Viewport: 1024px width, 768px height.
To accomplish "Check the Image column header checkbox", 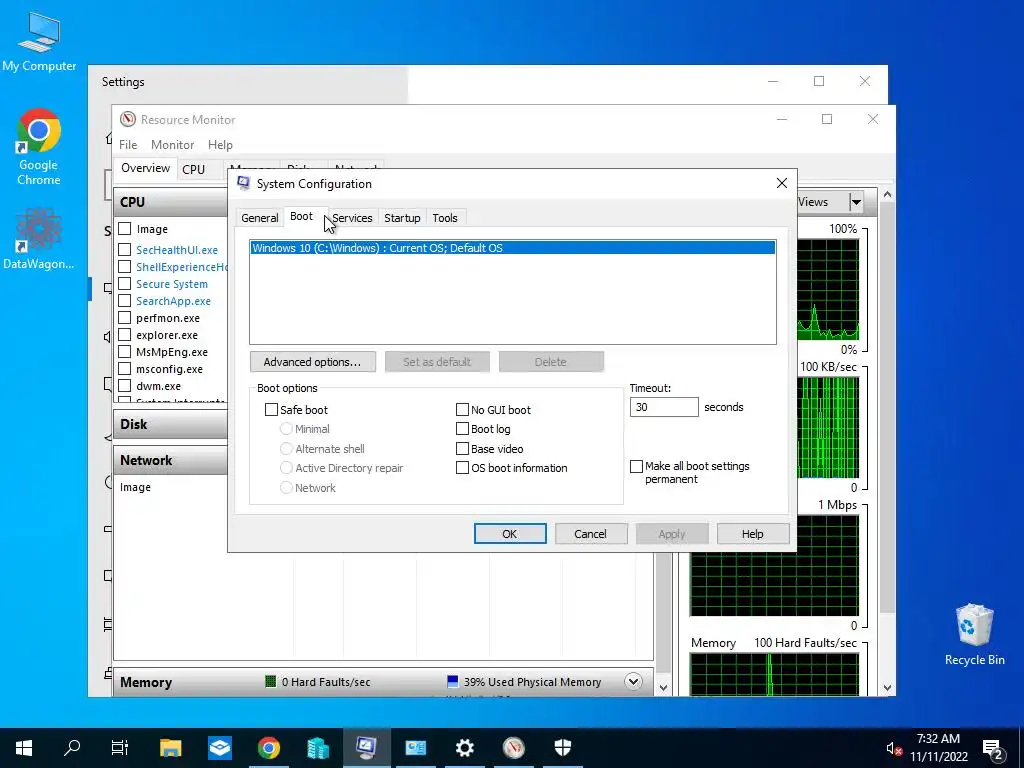I will (125, 229).
